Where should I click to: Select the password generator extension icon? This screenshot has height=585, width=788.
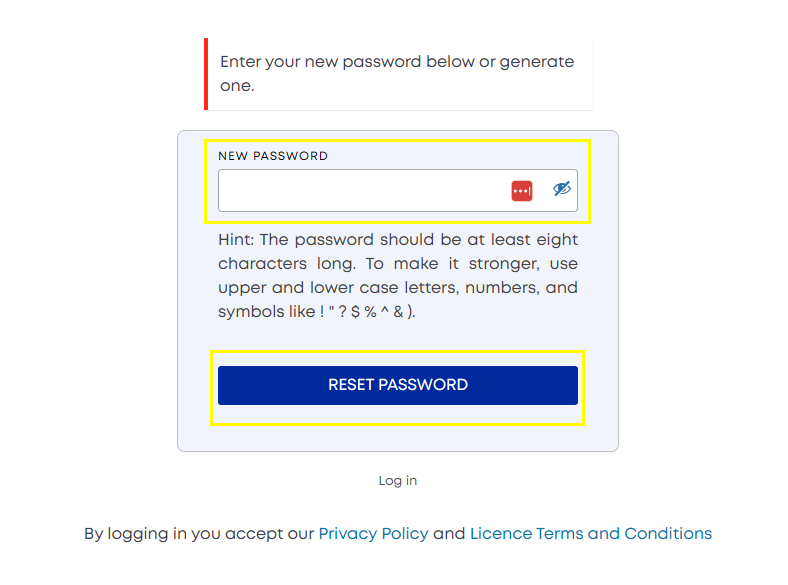click(522, 191)
